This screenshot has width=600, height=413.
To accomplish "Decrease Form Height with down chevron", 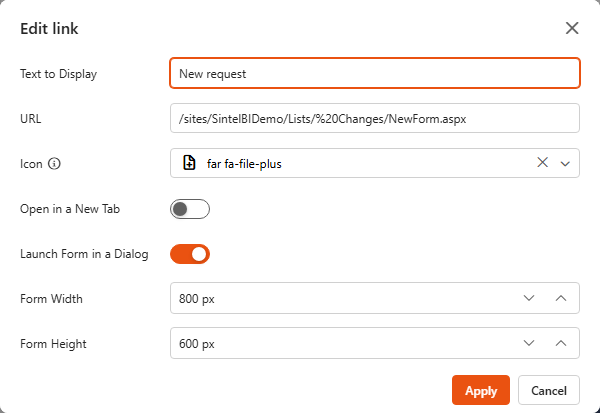I will coord(529,343).
